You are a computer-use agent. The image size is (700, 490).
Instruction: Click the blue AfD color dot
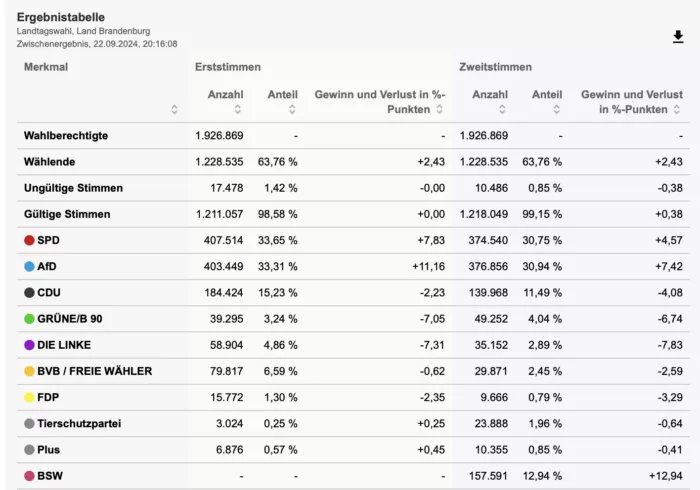[29, 266]
